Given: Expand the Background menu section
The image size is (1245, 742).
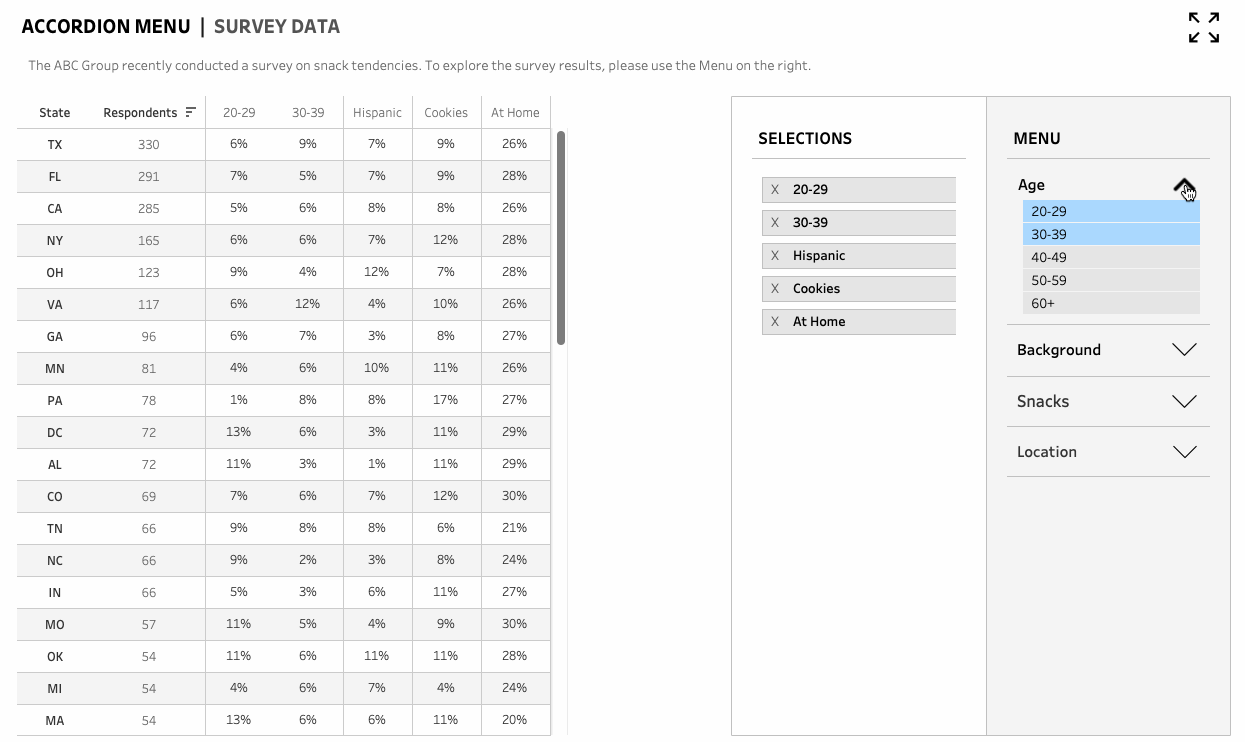Looking at the screenshot, I should point(1108,350).
